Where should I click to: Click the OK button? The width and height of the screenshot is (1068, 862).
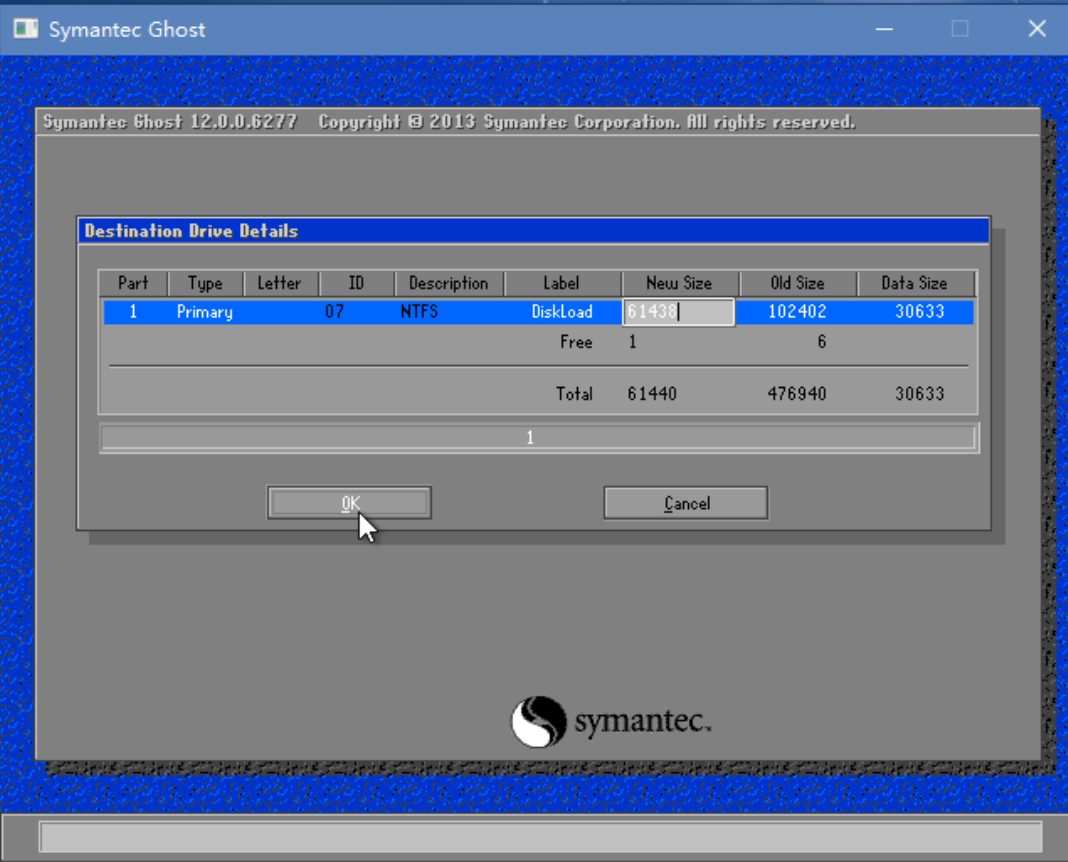(x=349, y=502)
